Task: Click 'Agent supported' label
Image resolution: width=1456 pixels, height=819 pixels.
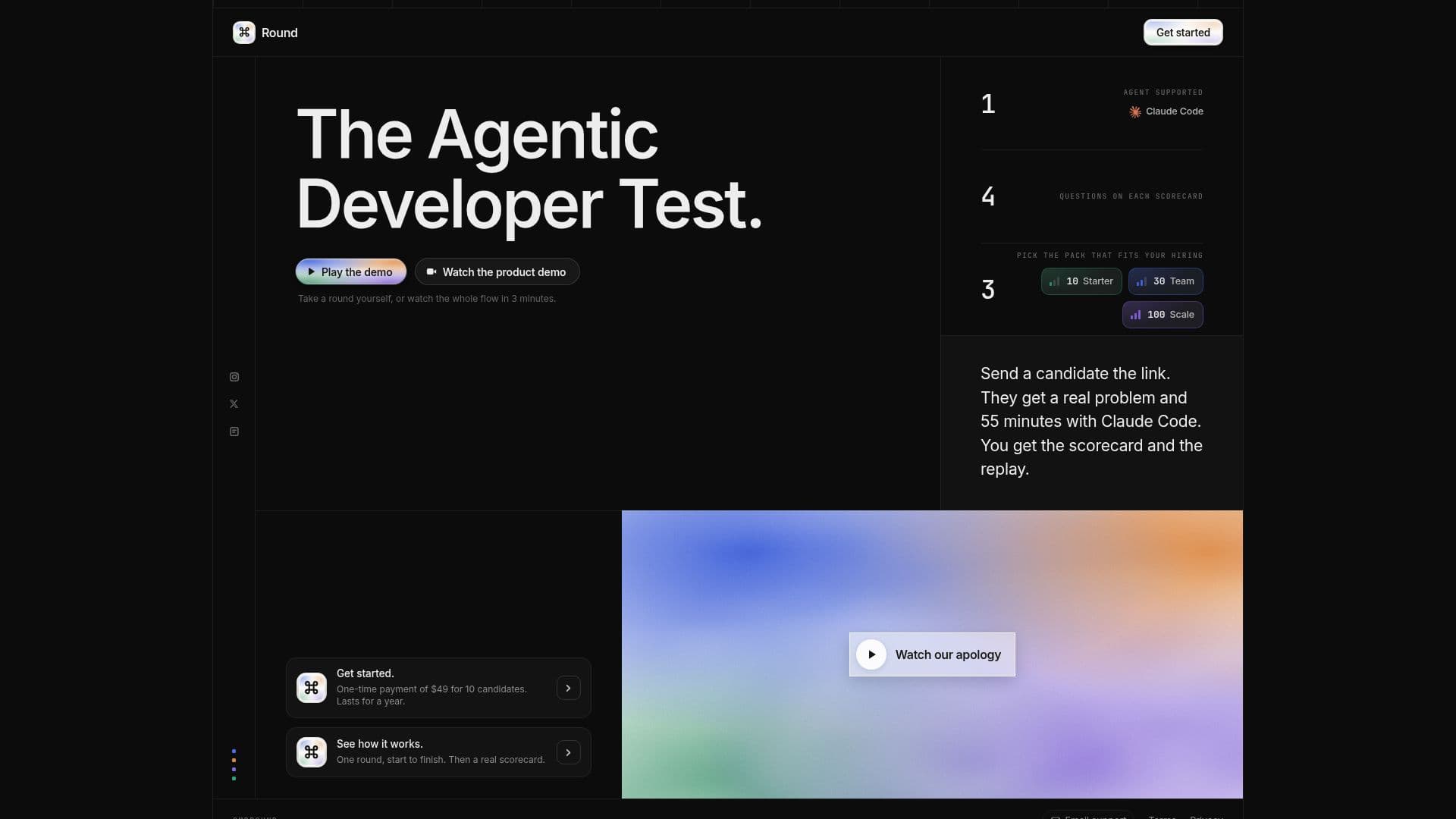Action: click(1163, 93)
